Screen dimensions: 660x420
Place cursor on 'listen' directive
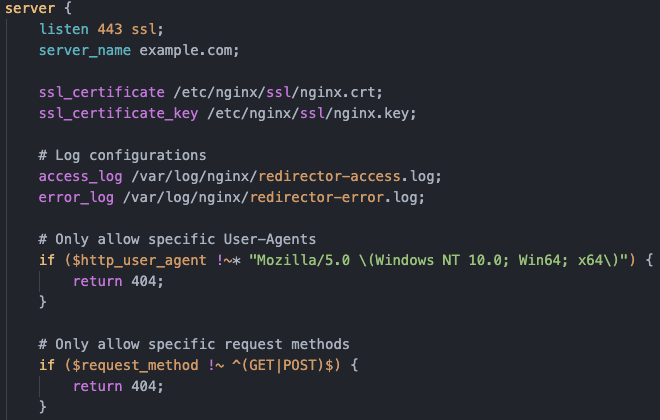click(64, 29)
